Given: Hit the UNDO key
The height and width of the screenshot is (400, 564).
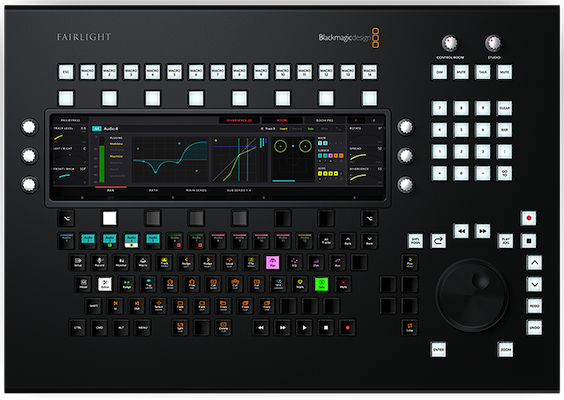Looking at the screenshot, I should point(535,328).
